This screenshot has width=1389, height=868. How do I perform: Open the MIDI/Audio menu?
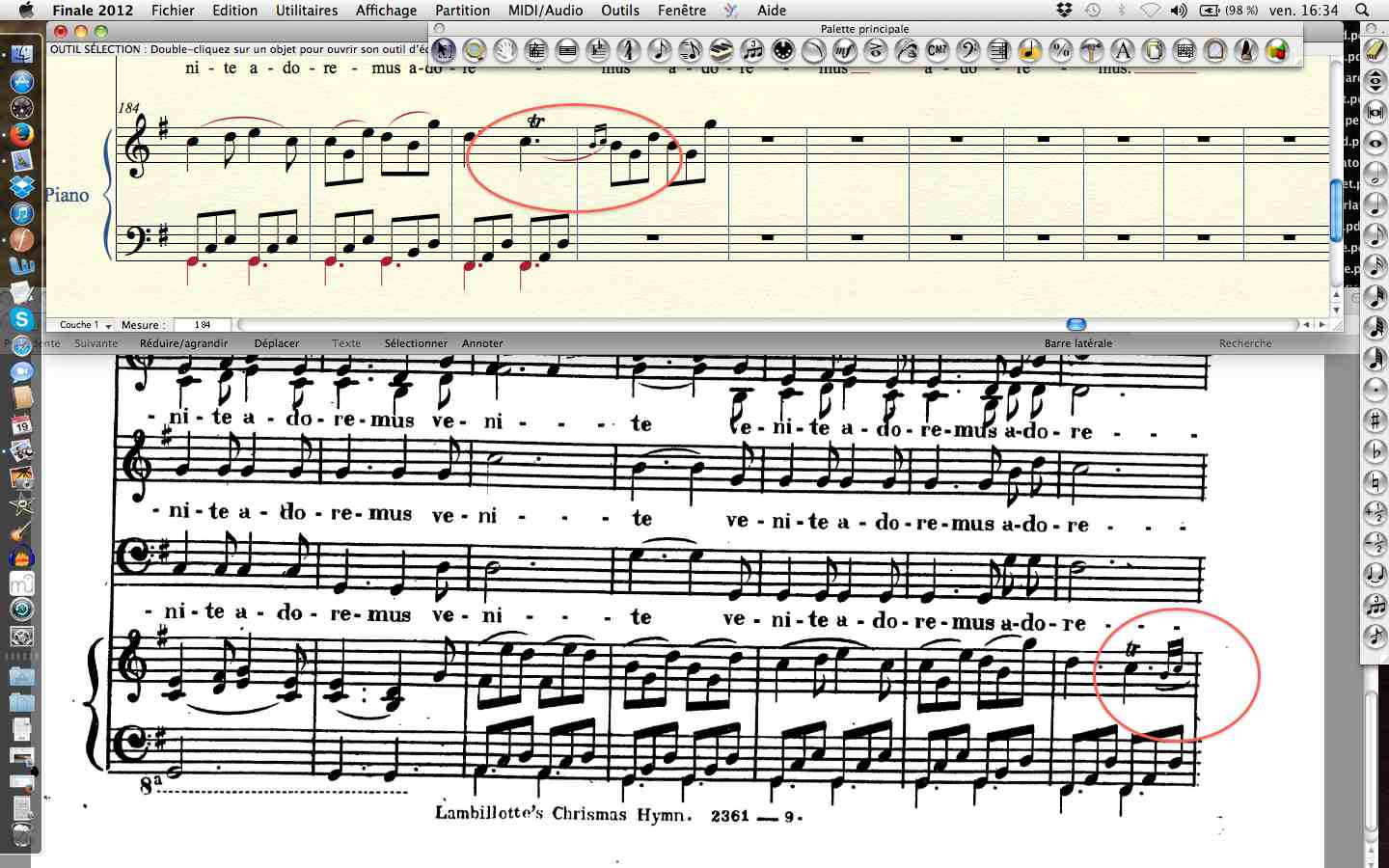[x=545, y=11]
